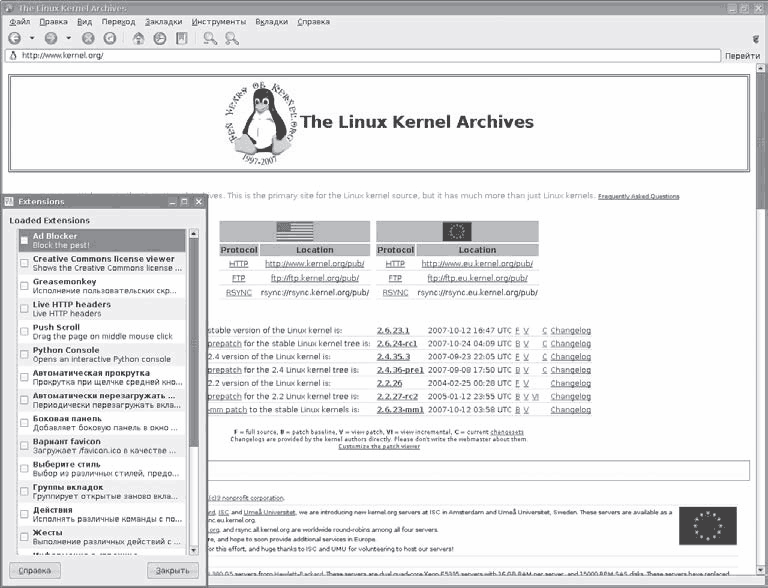The height and width of the screenshot is (588, 768).
Task: Click the Закрыть button in Extensions
Action: click(172, 571)
